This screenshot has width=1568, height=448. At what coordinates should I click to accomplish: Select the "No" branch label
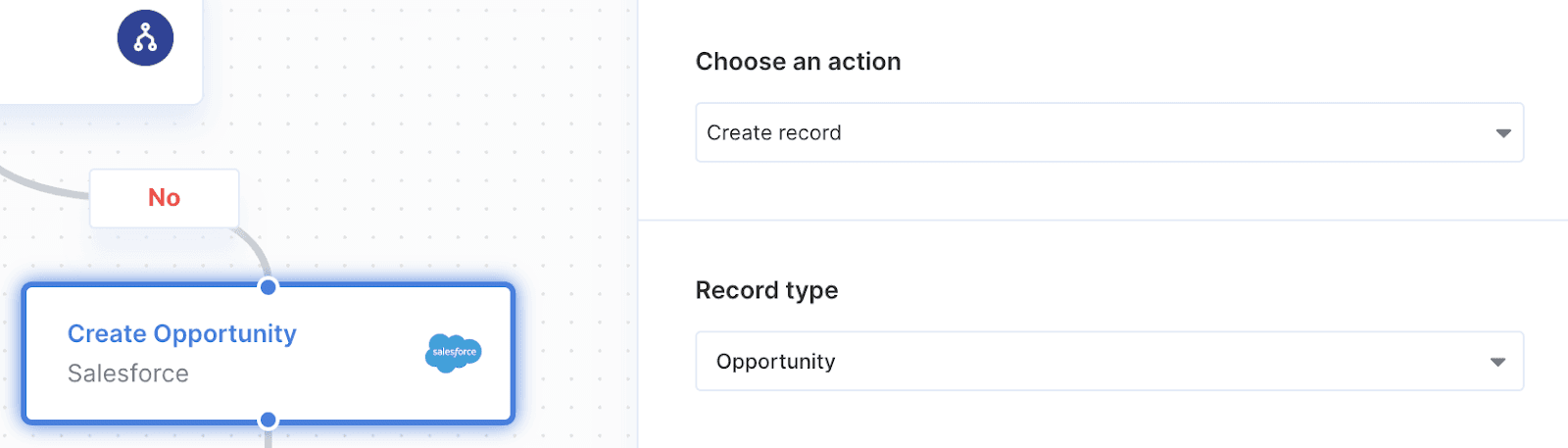pos(164,198)
